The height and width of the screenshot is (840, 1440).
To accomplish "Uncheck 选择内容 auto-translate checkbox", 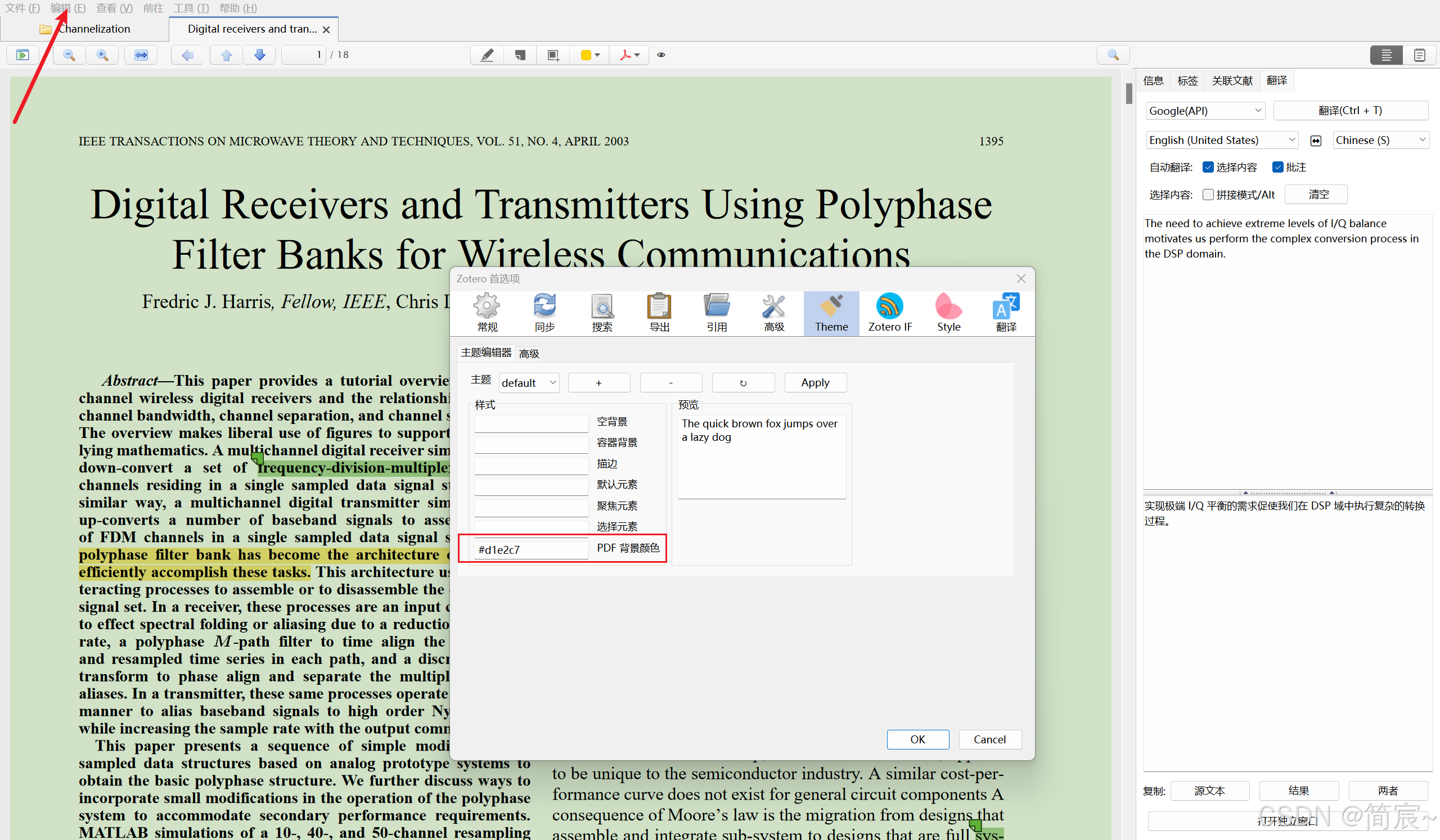I will pyautogui.click(x=1208, y=168).
